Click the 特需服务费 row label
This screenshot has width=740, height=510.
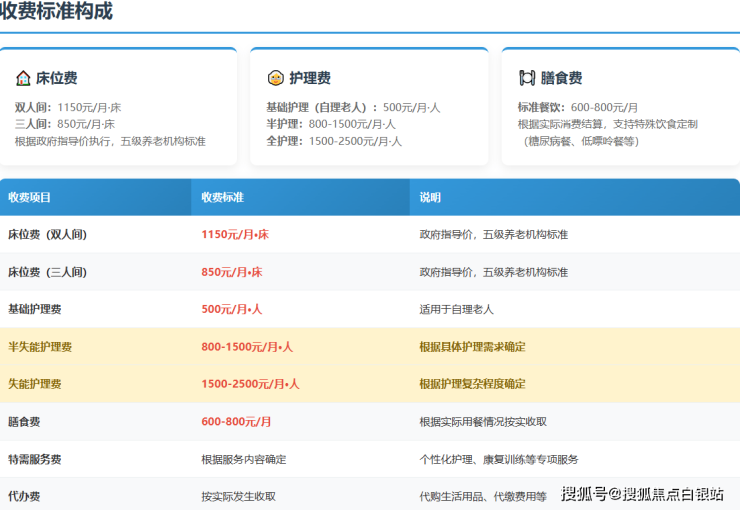pos(35,459)
